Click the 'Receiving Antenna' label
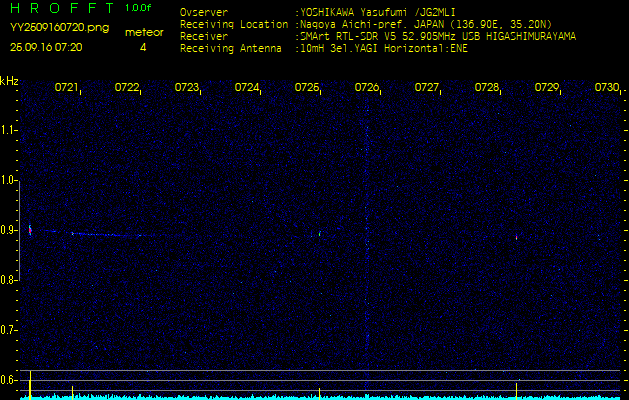This screenshot has width=629, height=400. (x=231, y=49)
